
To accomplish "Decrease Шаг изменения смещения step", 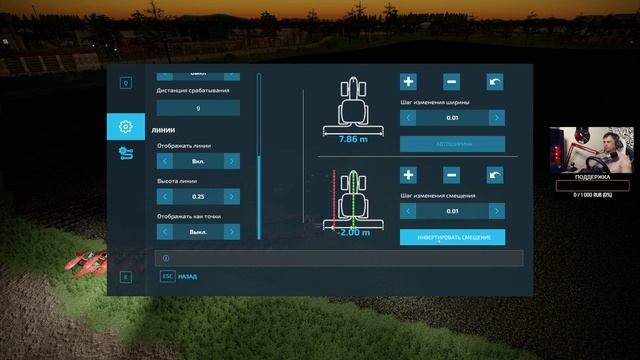I will [408, 211].
